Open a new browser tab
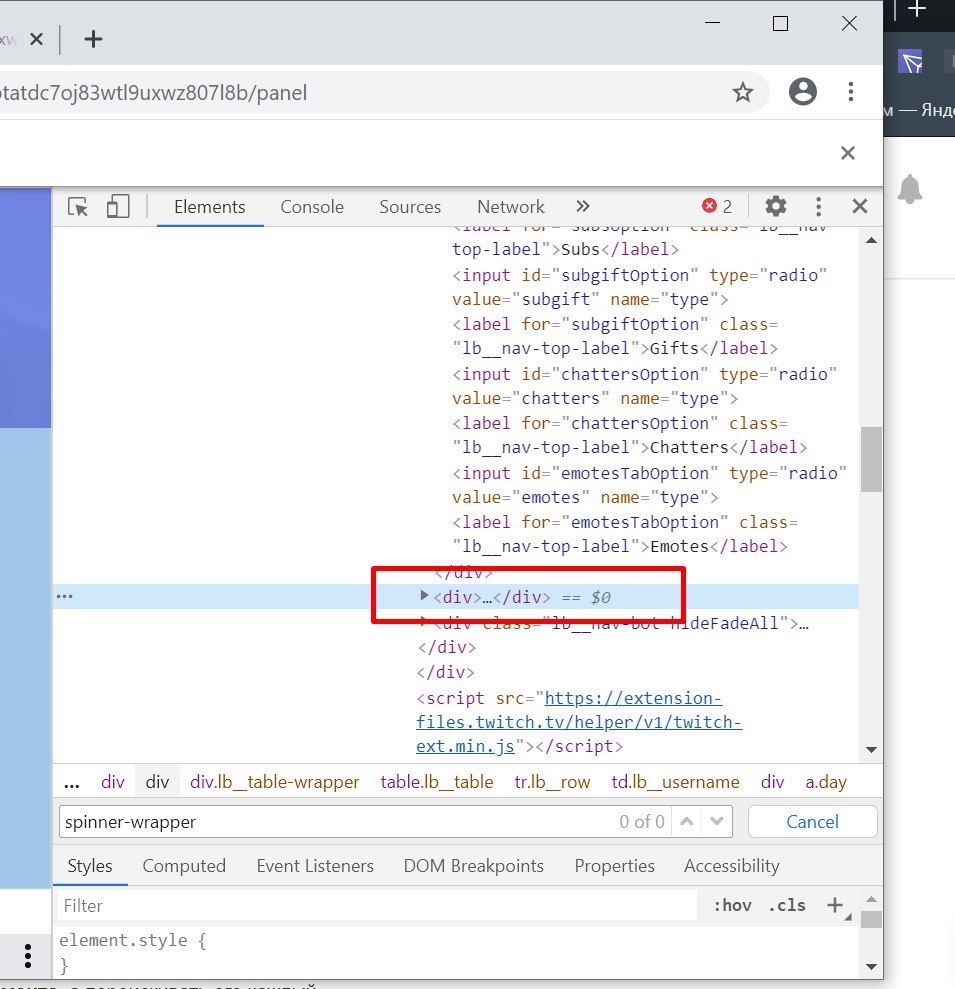This screenshot has height=989, width=955. [93, 39]
